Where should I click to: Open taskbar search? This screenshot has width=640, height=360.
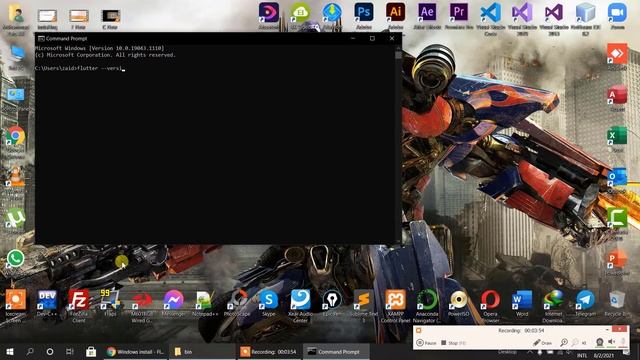(30, 351)
